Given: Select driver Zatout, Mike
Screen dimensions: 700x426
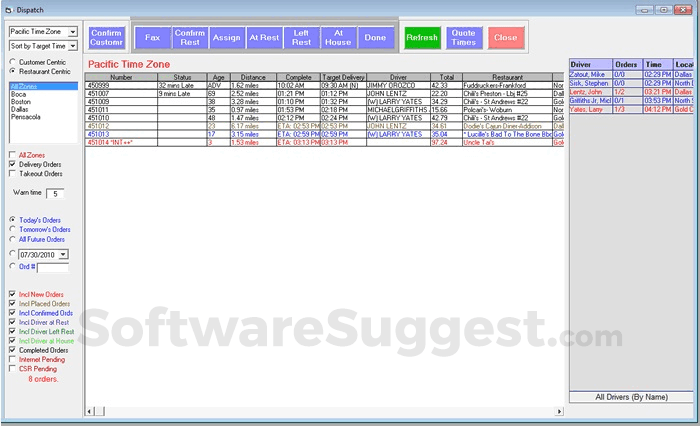Looking at the screenshot, I should [x=631, y=75].
